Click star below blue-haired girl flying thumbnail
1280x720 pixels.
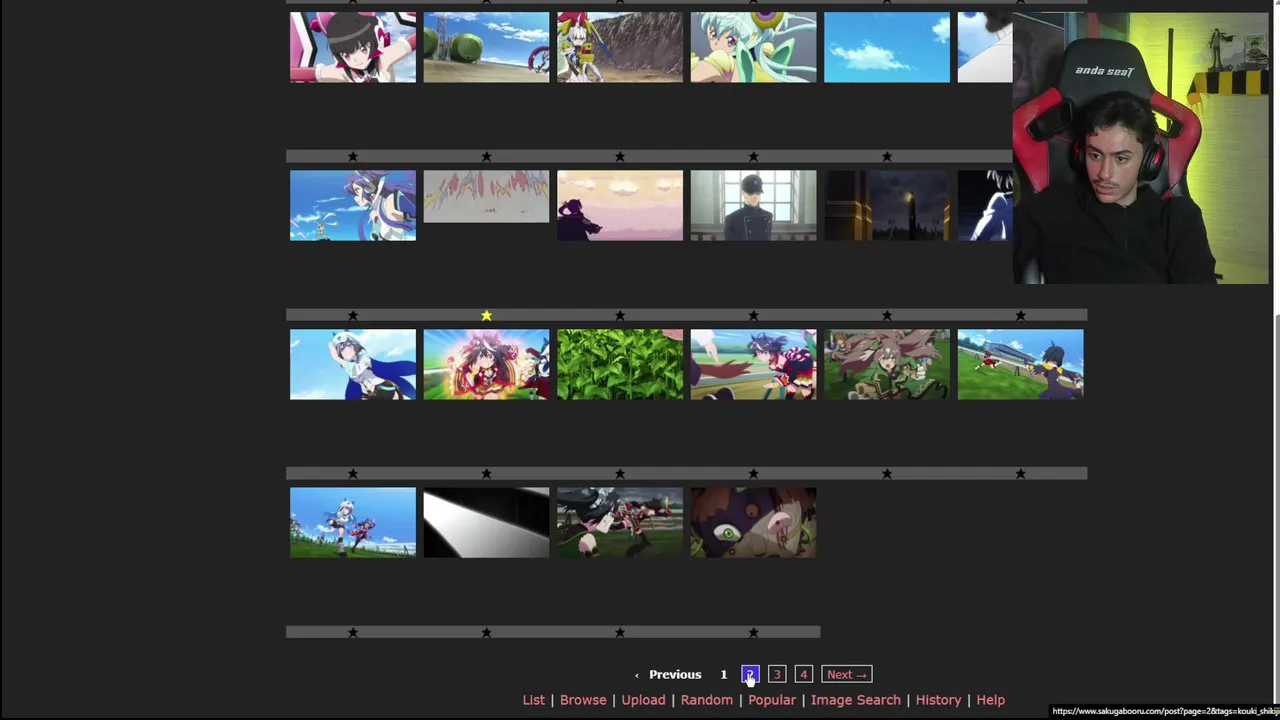tap(353, 316)
